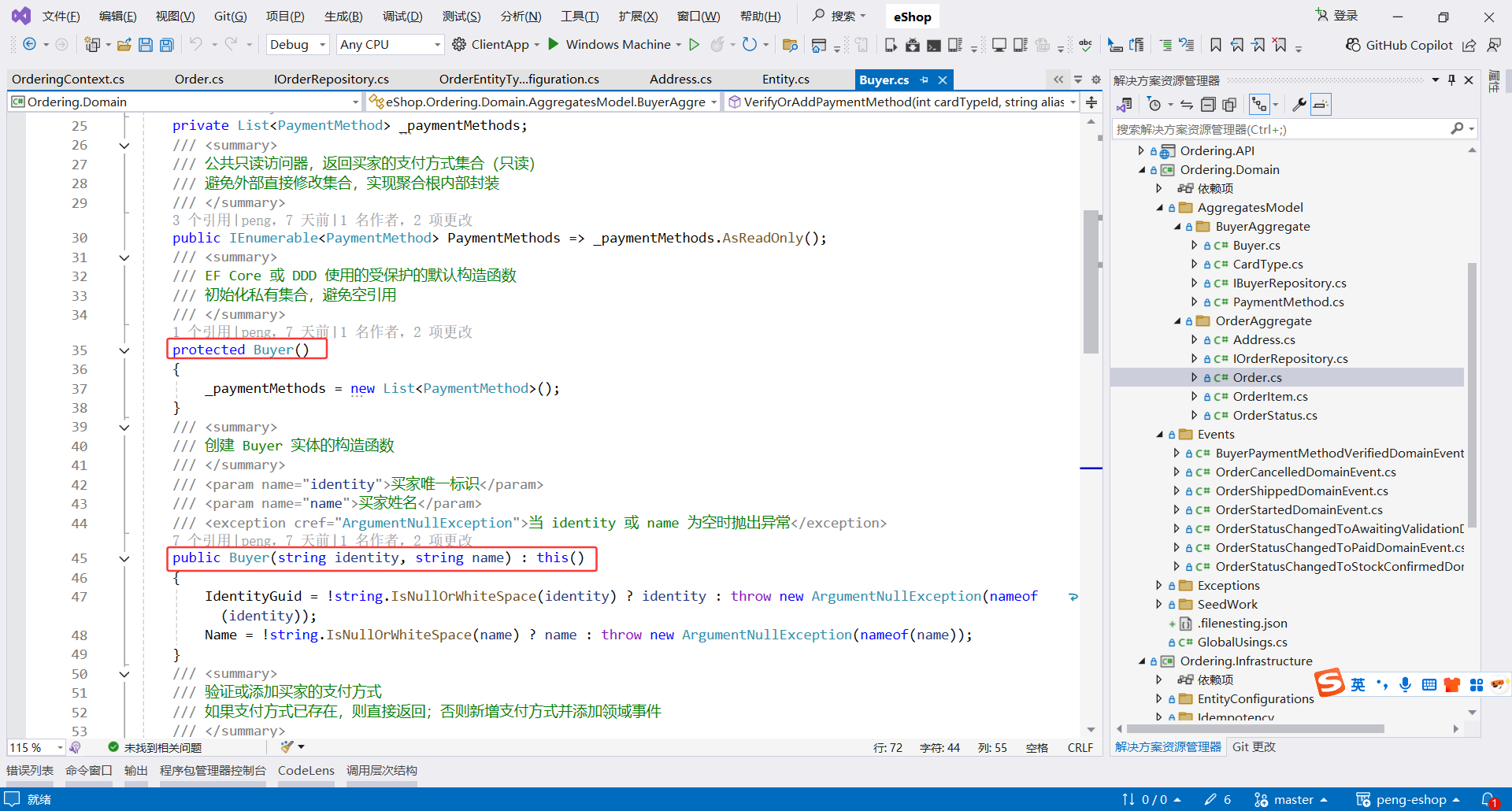Open the VerifyOrAddPaymentMethod member dropdown
The image size is (1512, 811).
click(902, 102)
